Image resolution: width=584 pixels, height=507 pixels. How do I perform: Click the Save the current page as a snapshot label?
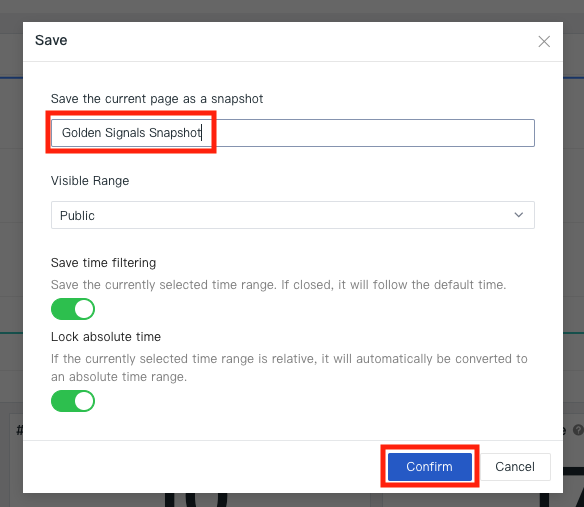click(157, 99)
